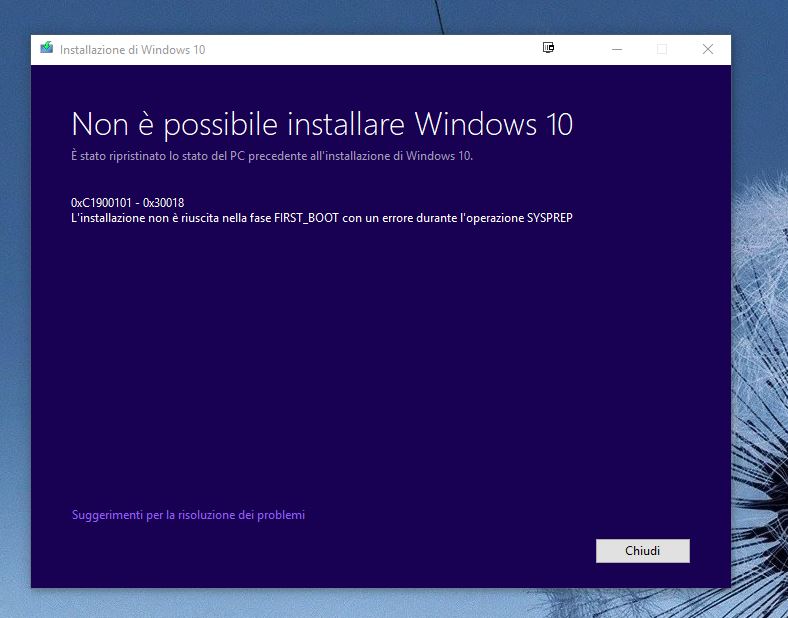Minimize the Installazione di Windows 10 window
Viewport: 788px width, 618px height.
[x=617, y=49]
